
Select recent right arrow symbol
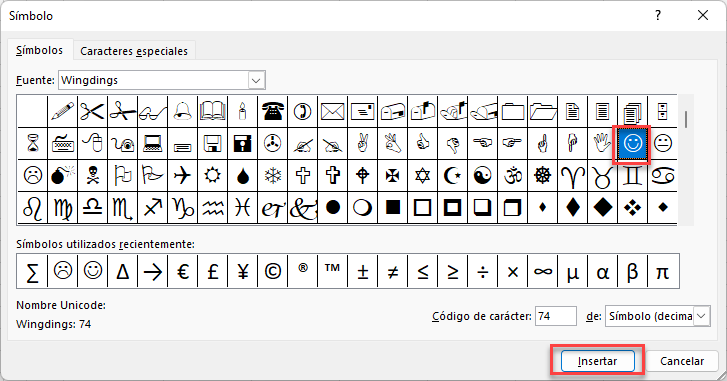[x=153, y=271]
